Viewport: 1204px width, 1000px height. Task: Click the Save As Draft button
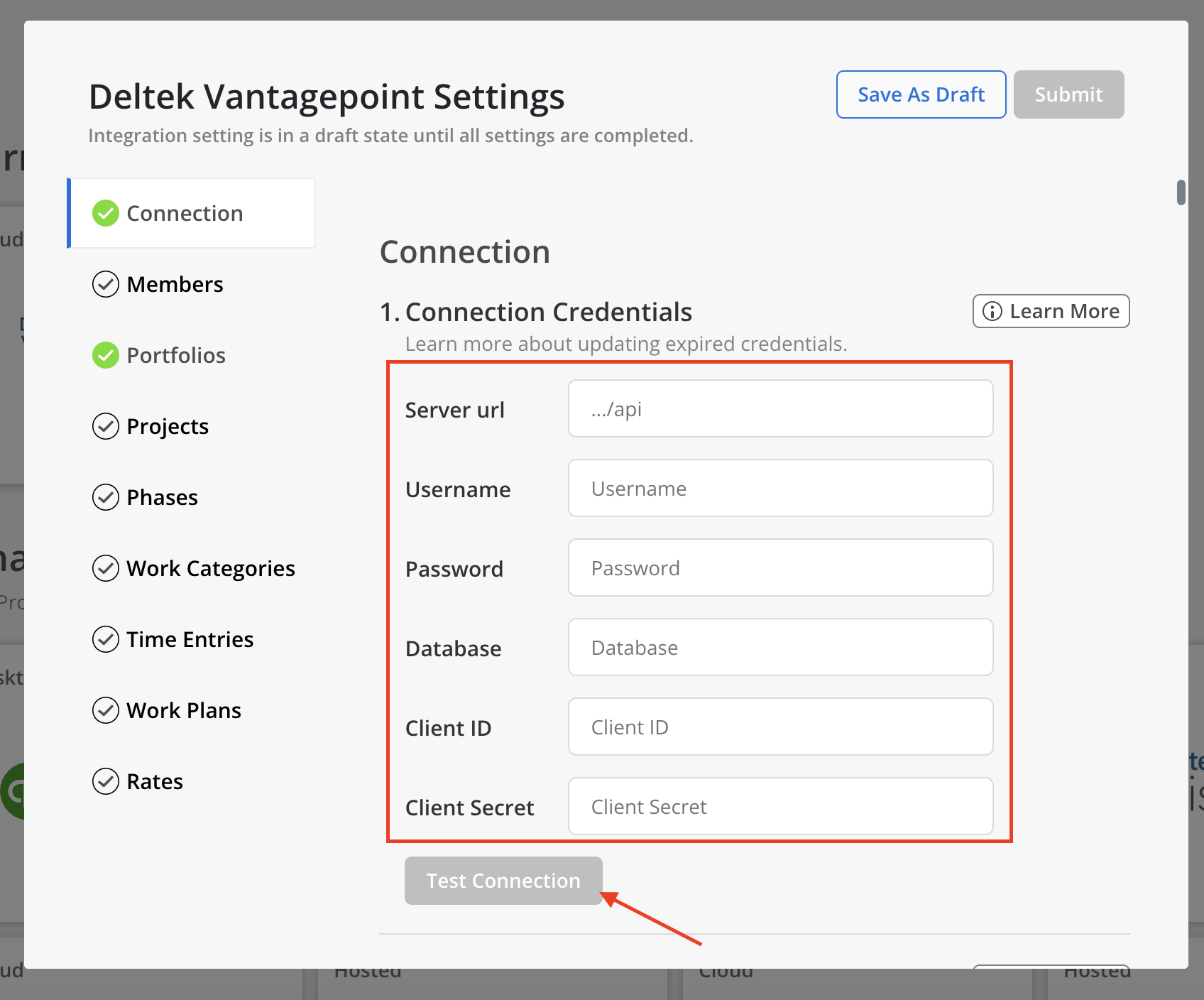pos(921,94)
